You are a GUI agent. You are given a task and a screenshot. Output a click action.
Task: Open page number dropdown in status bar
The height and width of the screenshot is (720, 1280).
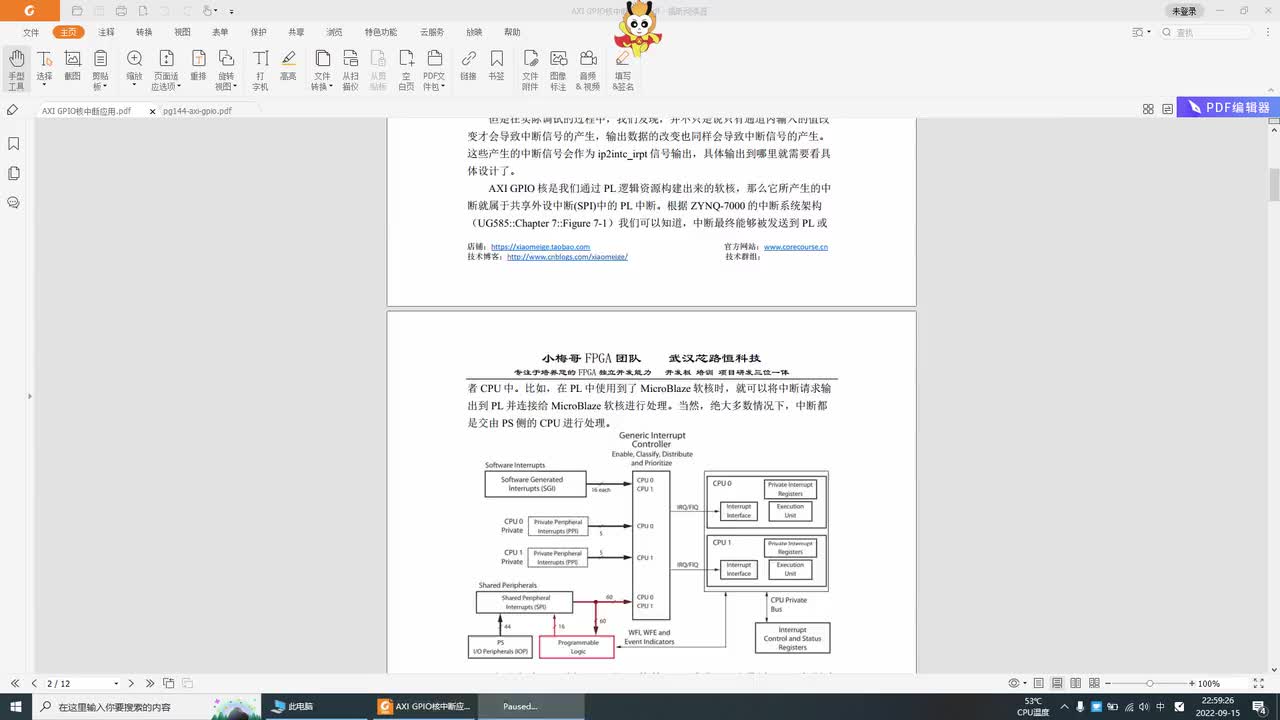(116, 683)
